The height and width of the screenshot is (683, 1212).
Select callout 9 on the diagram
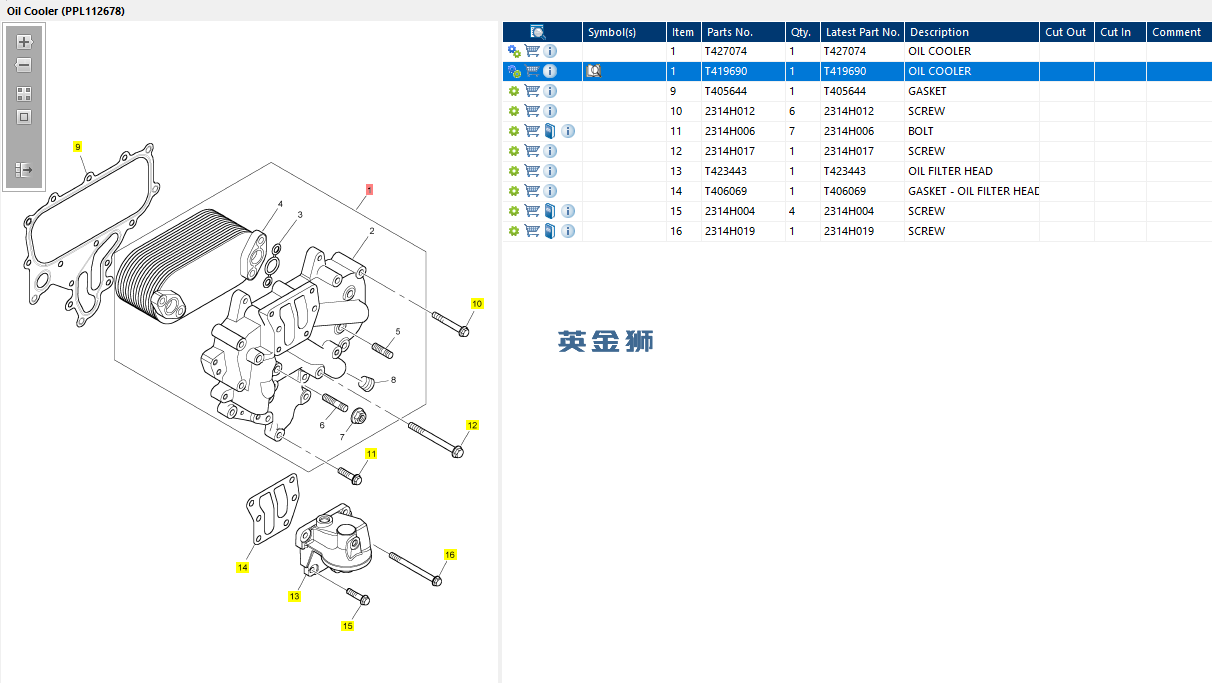[78, 147]
